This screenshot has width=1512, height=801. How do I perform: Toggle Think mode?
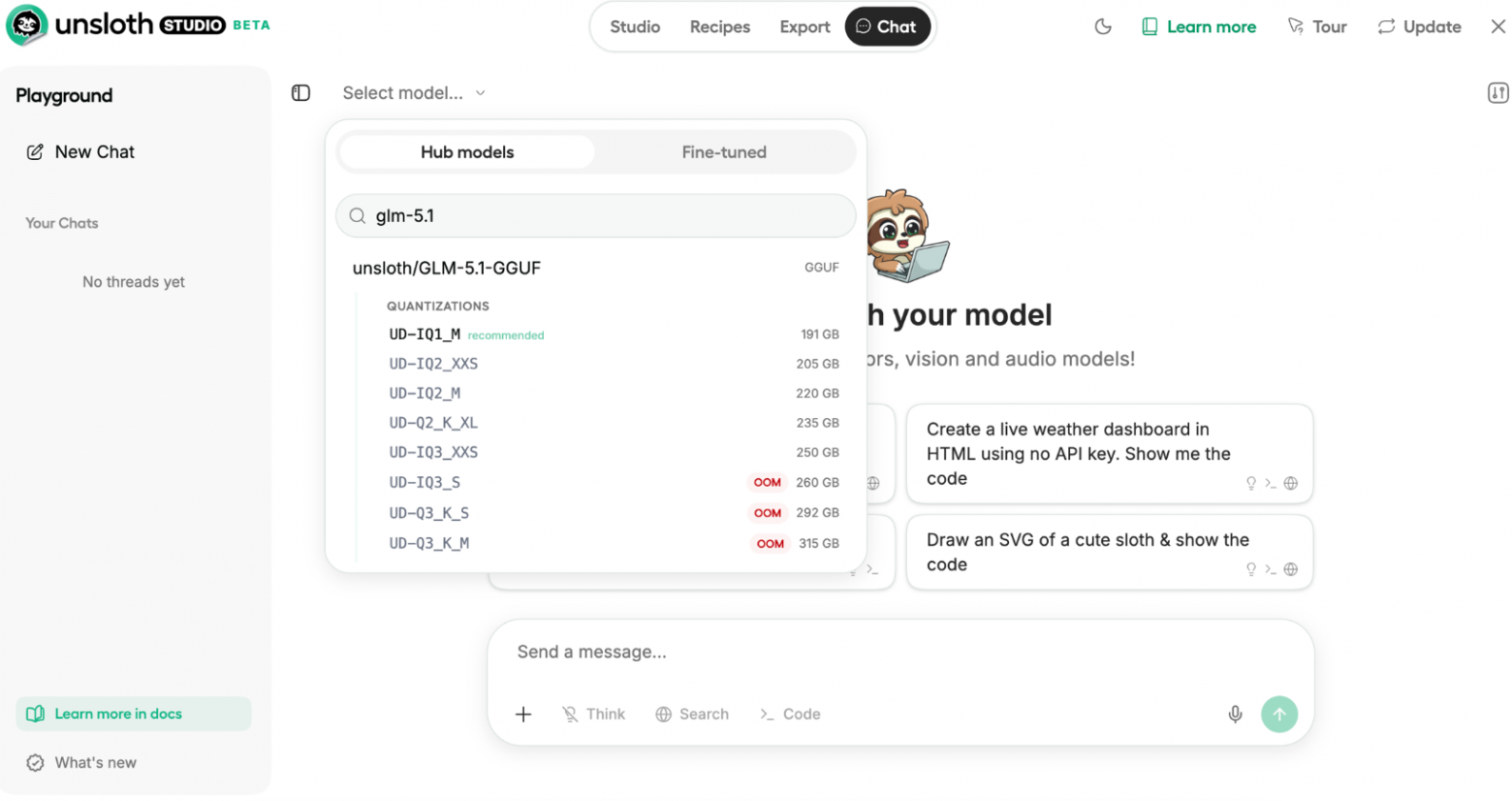pos(593,715)
